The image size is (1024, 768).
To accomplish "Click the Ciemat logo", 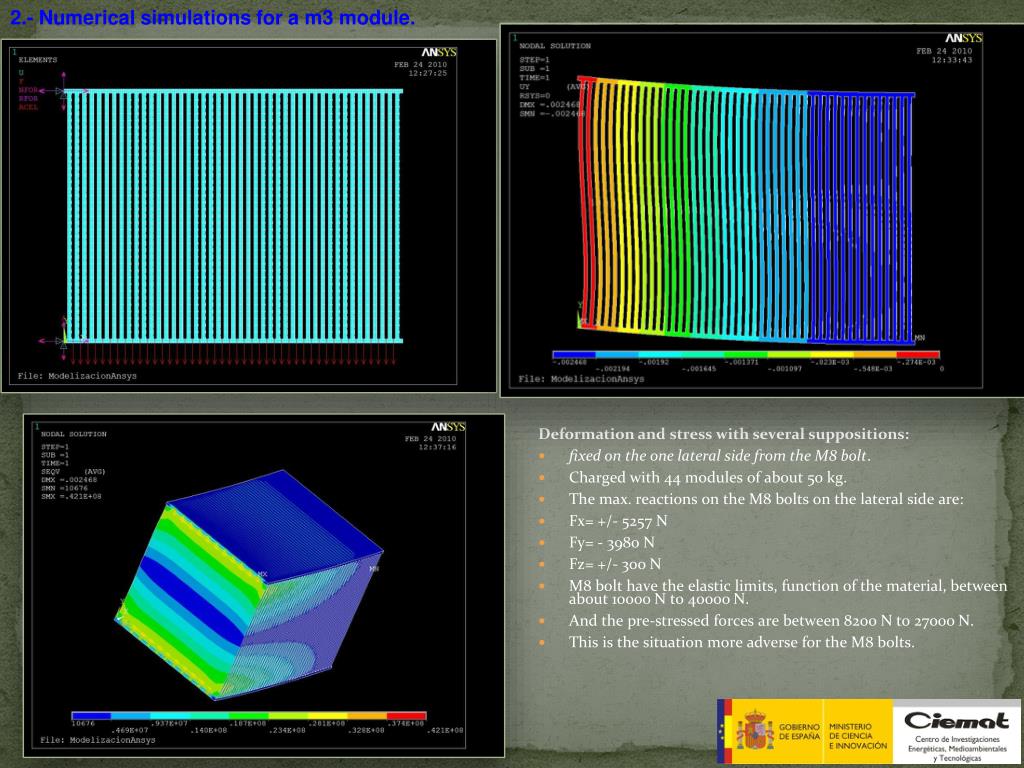I will (x=955, y=720).
